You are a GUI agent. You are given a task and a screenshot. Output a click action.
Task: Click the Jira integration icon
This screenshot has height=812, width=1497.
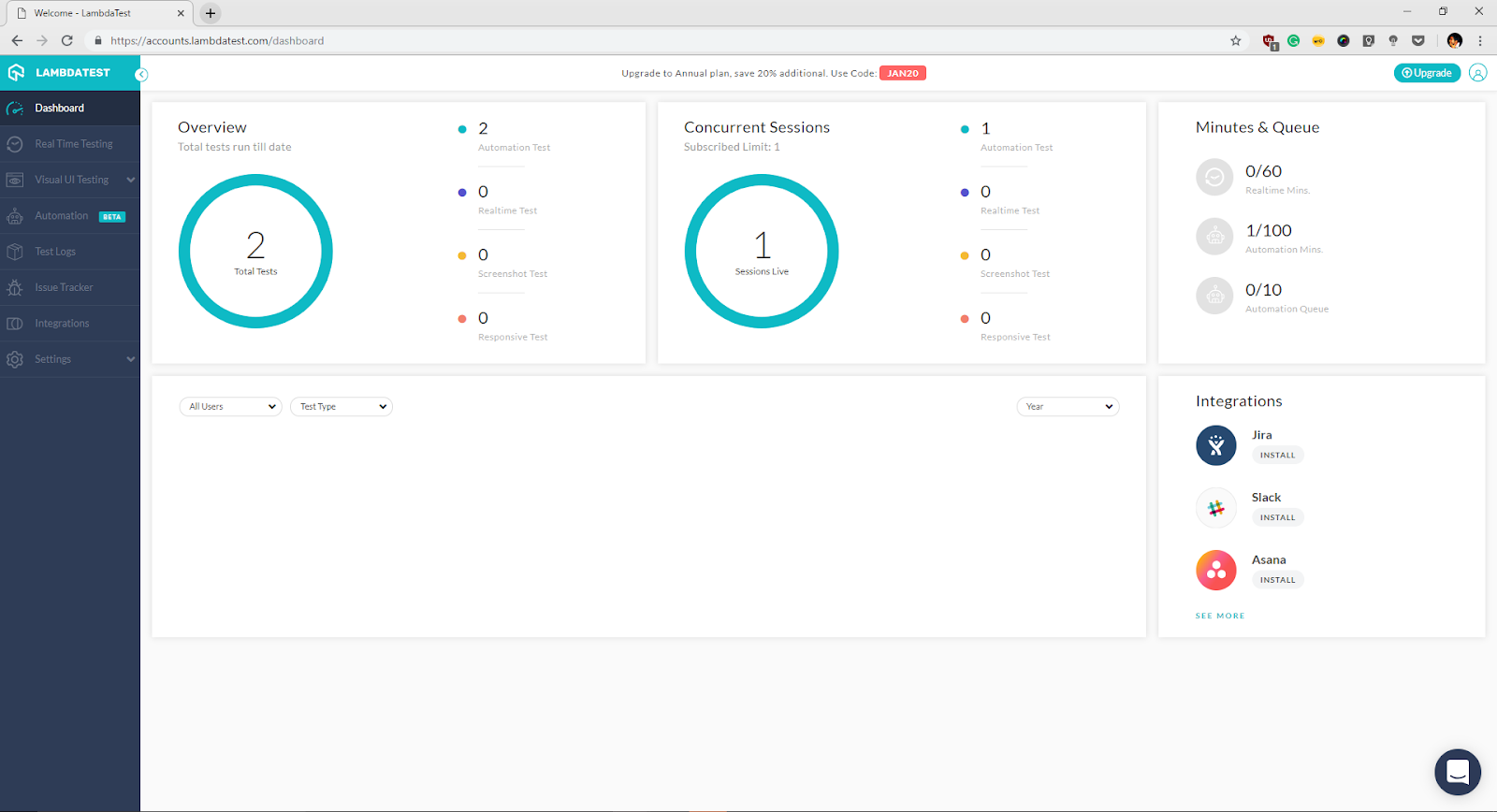[x=1215, y=445]
